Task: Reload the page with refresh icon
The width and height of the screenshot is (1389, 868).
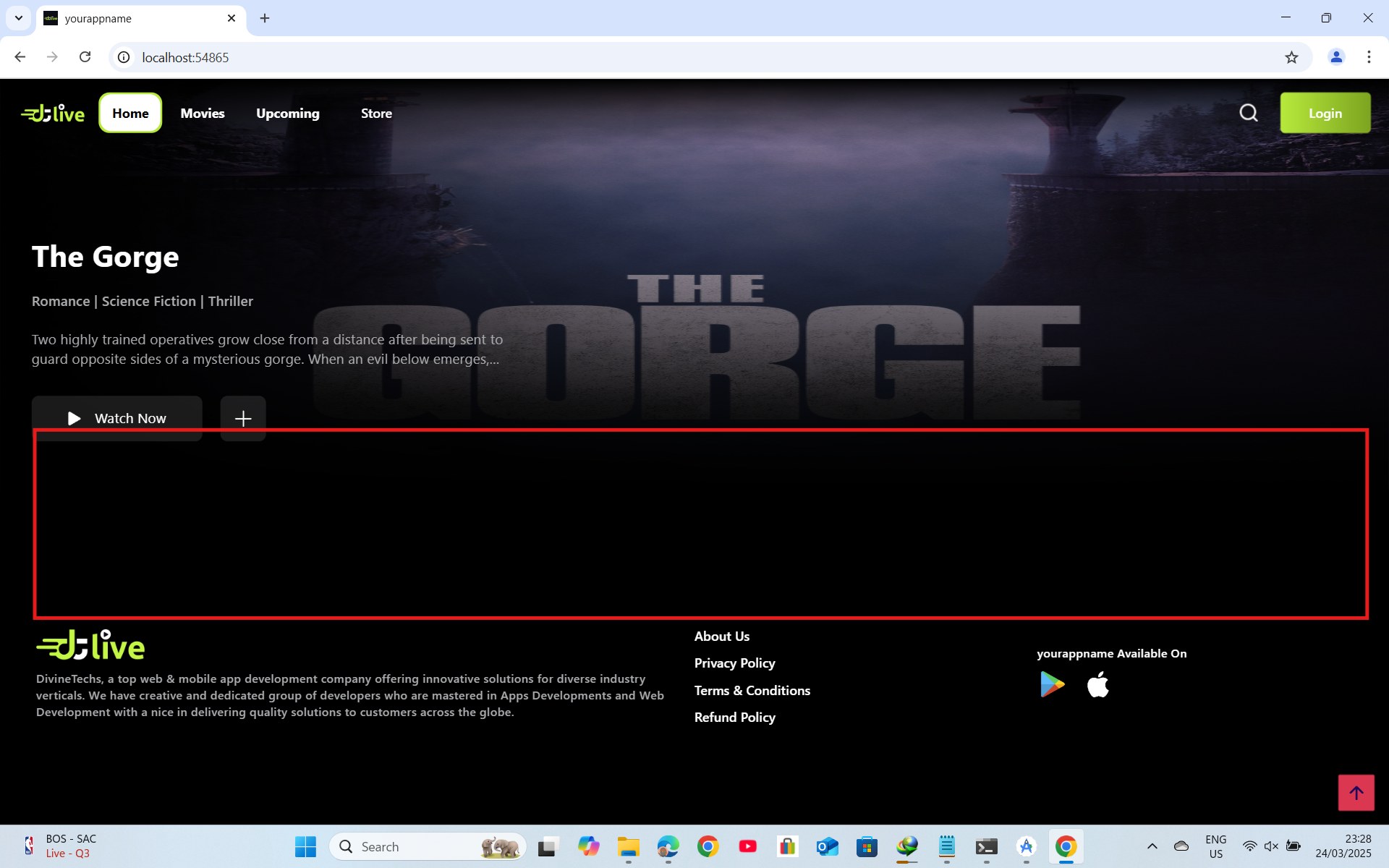Action: coord(85,57)
